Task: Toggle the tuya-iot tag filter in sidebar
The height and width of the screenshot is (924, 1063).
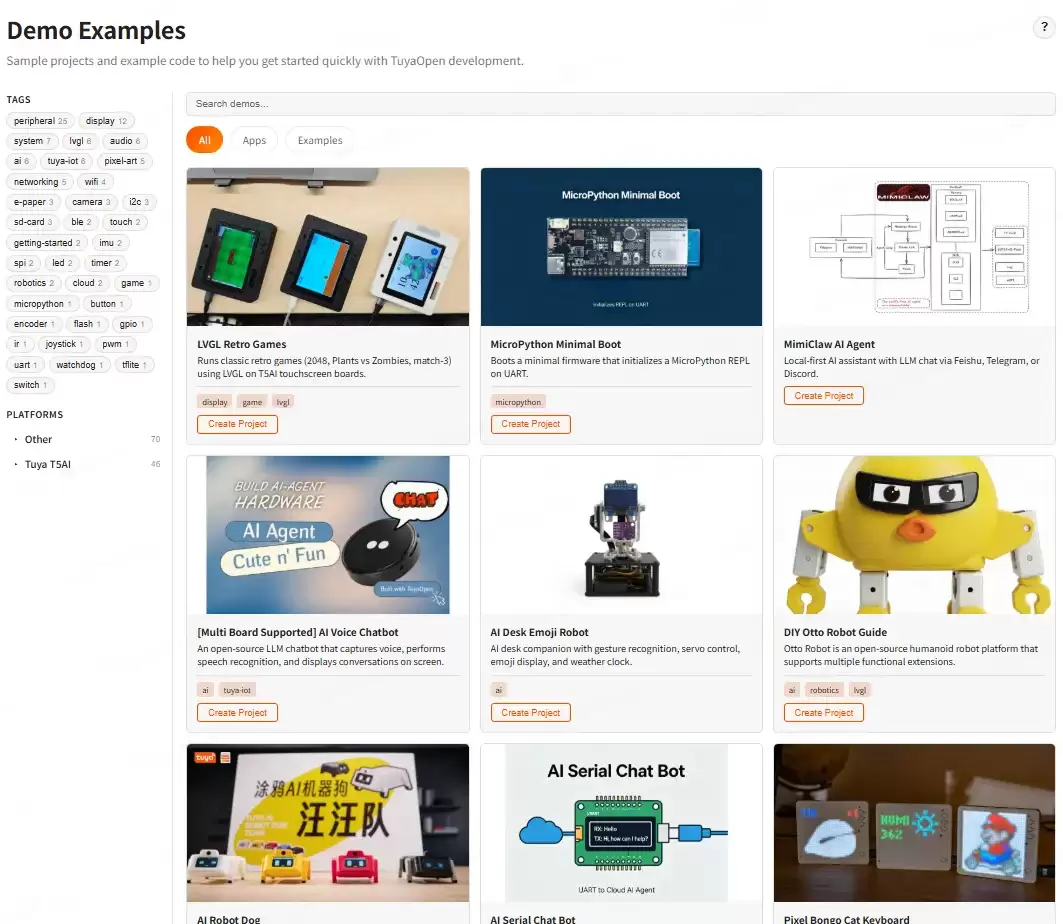Action: (x=66, y=161)
